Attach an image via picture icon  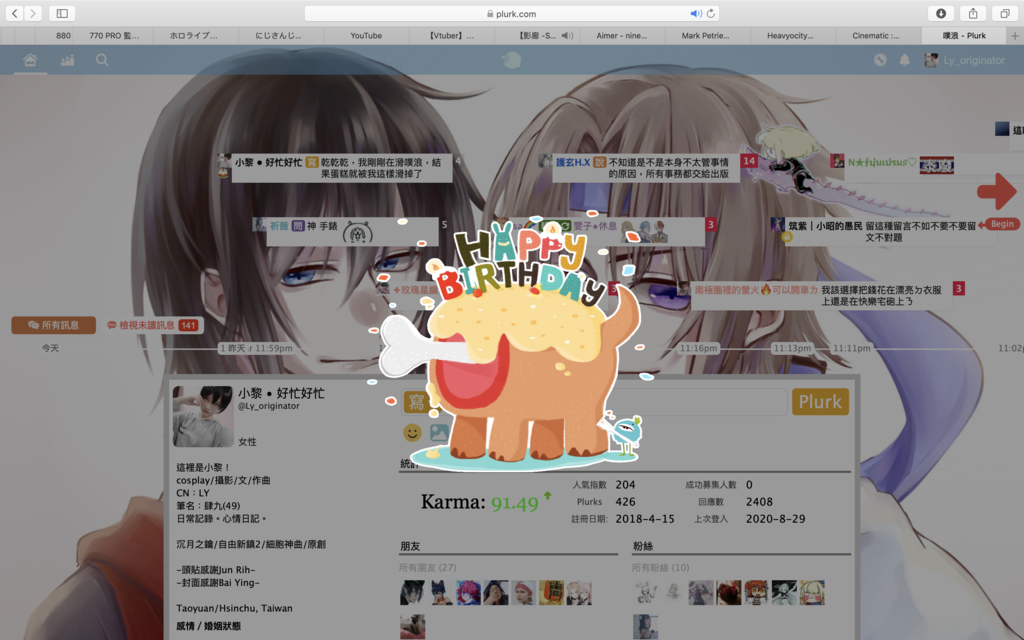point(439,432)
